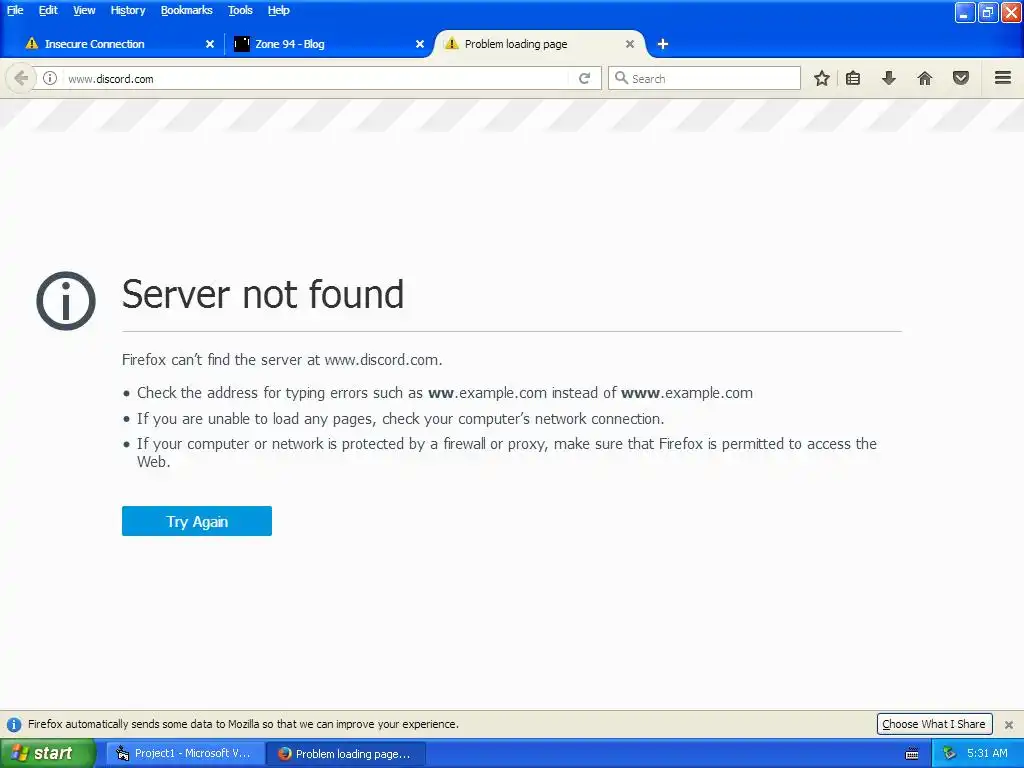The width and height of the screenshot is (1024, 768).
Task: Click the magnifier icon in Search box
Action: [621, 78]
